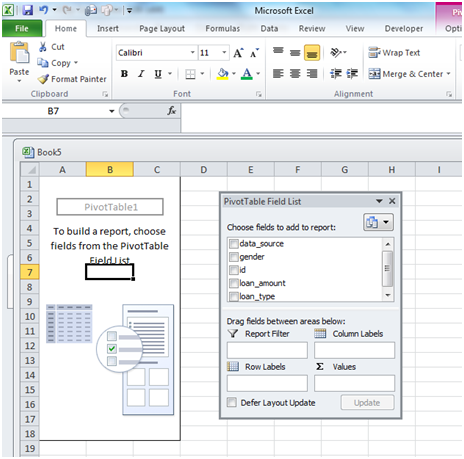
Task: Click the Orientation text rotation icon
Action: [x=336, y=52]
